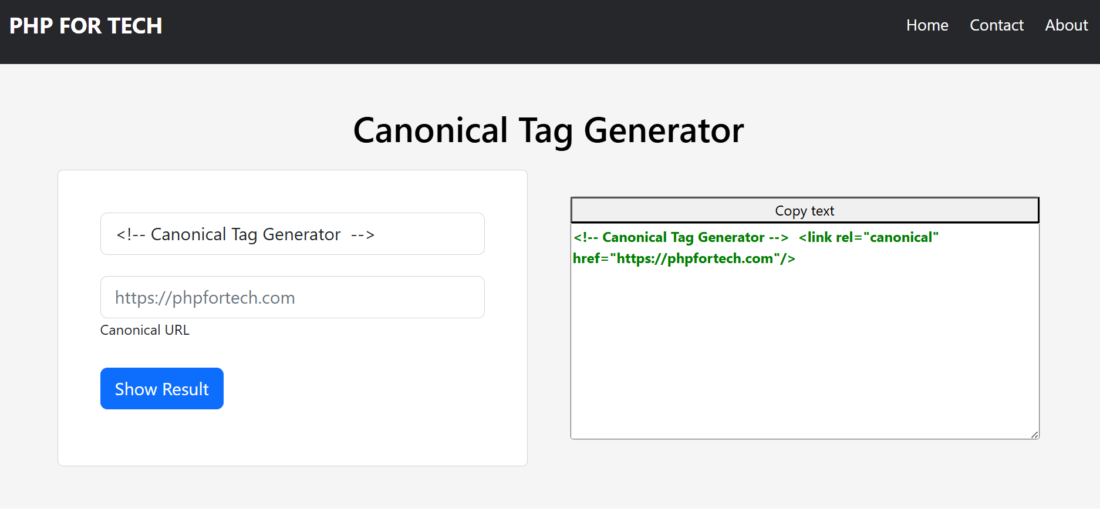Click the end of the comment input text
This screenshot has width=1100, height=518.
[x=375, y=234]
